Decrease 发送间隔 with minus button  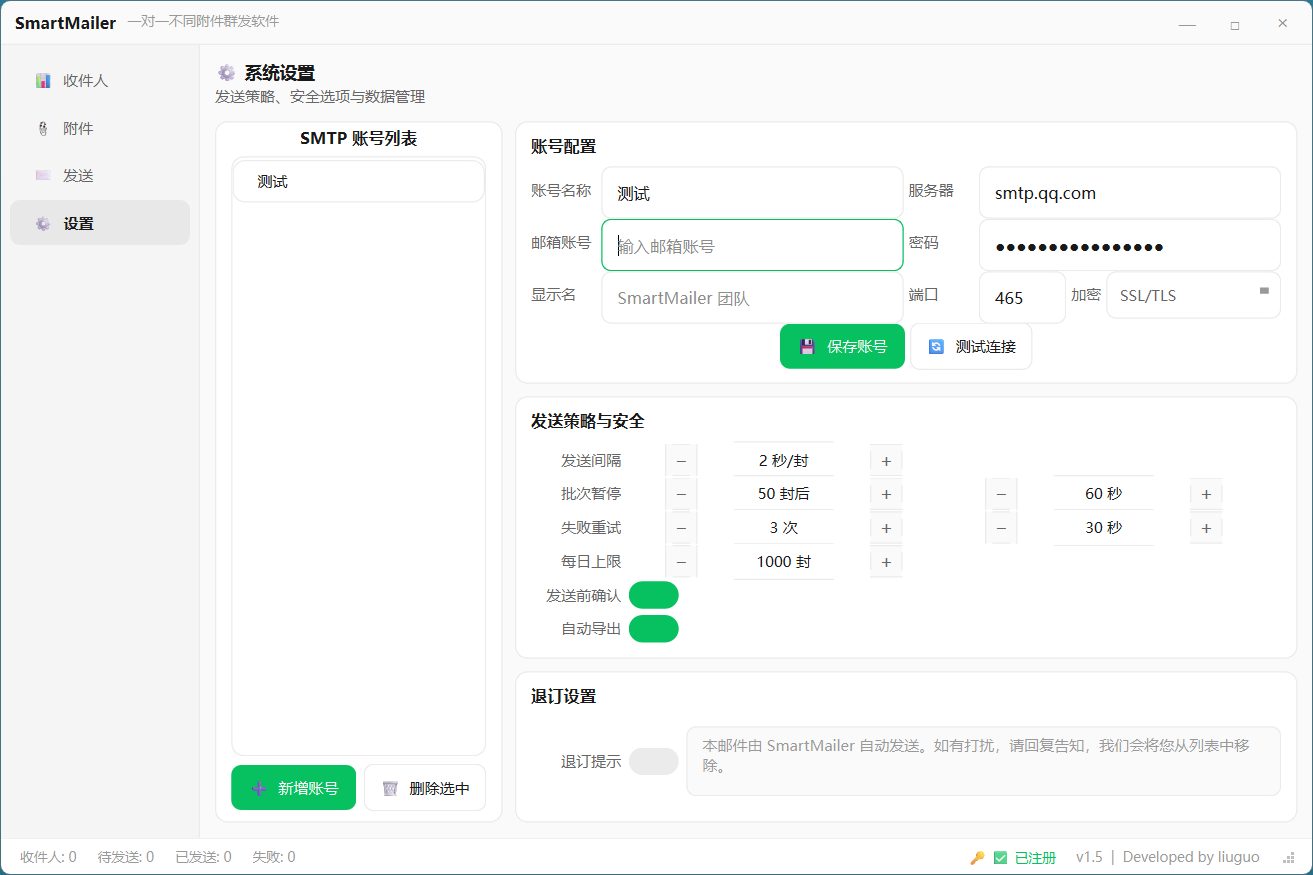[681, 461]
